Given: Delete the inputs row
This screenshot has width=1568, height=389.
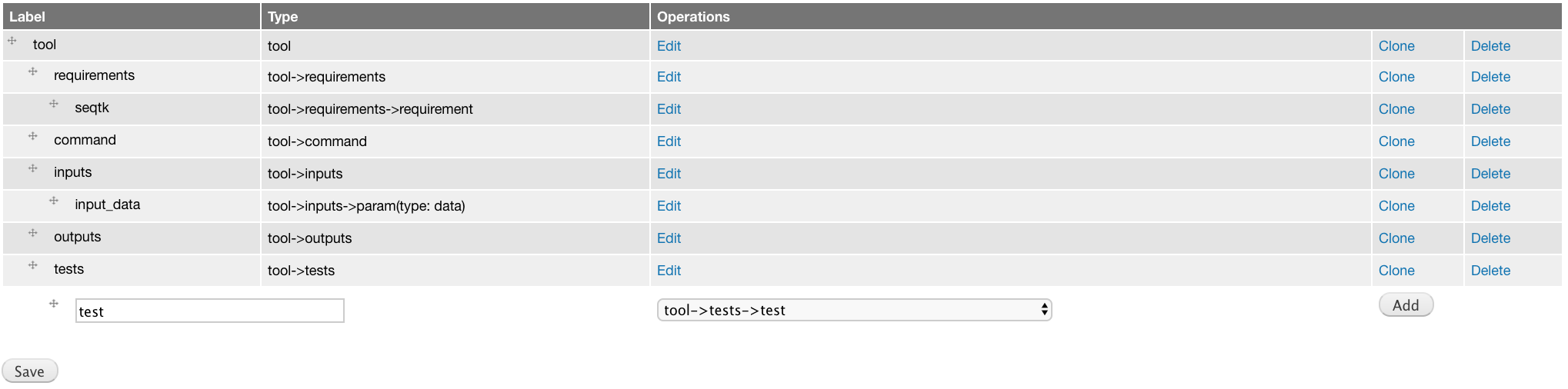Looking at the screenshot, I should 1490,174.
